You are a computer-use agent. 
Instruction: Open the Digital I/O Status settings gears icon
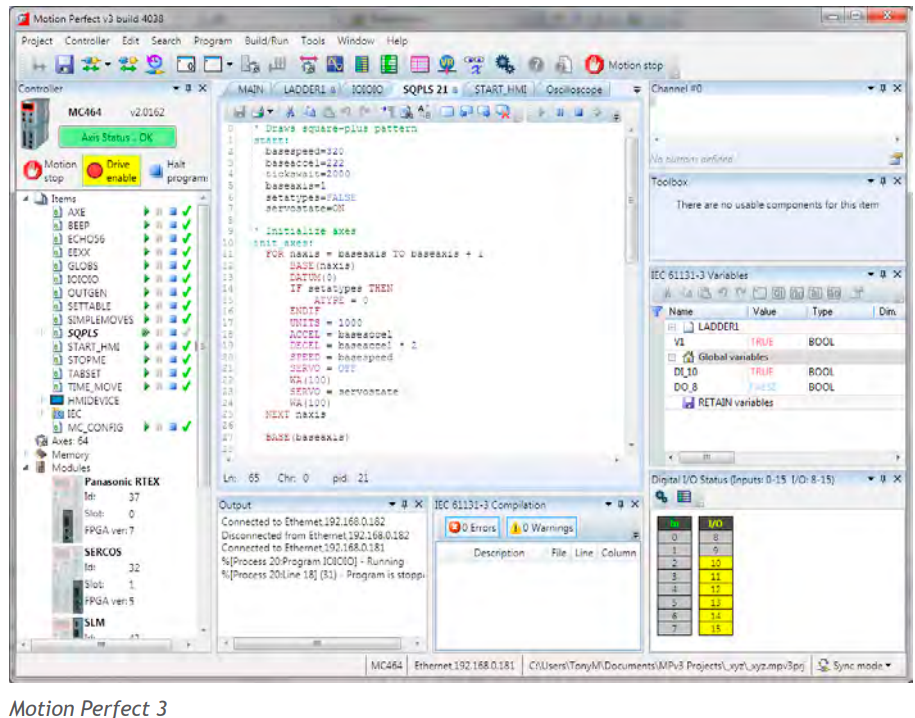tap(661, 497)
